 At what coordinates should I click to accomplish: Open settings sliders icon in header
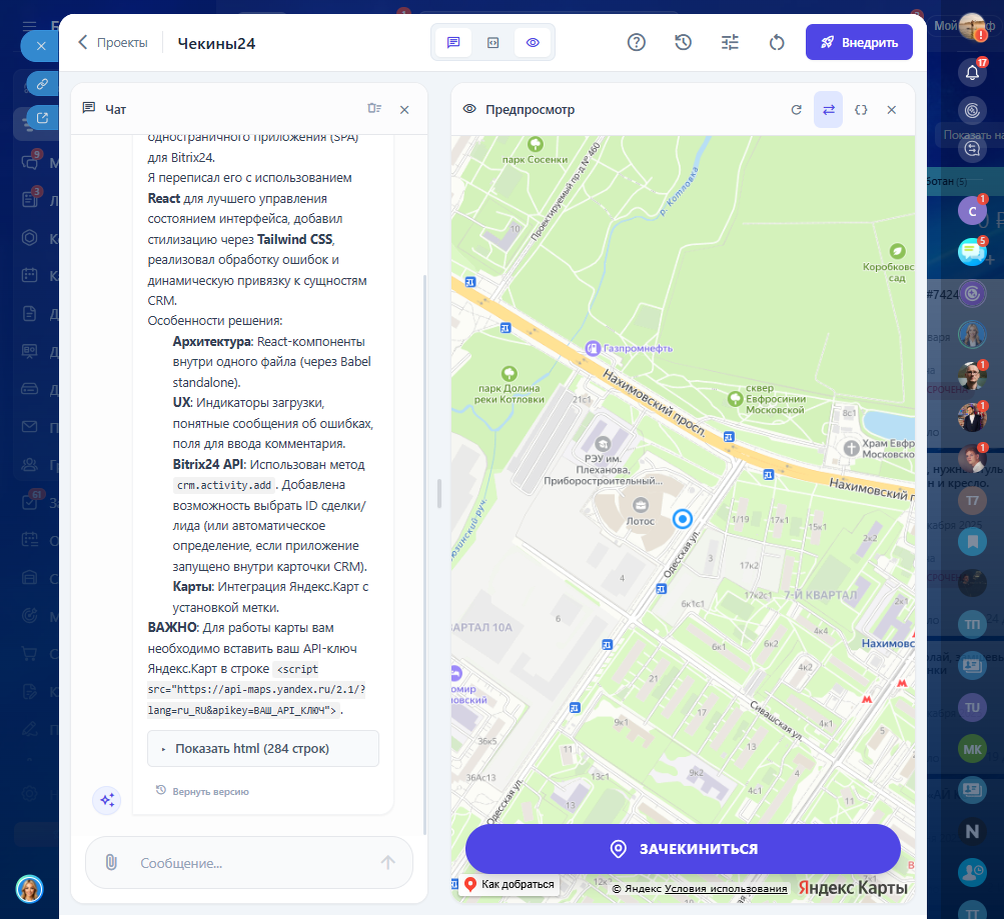[x=730, y=43]
